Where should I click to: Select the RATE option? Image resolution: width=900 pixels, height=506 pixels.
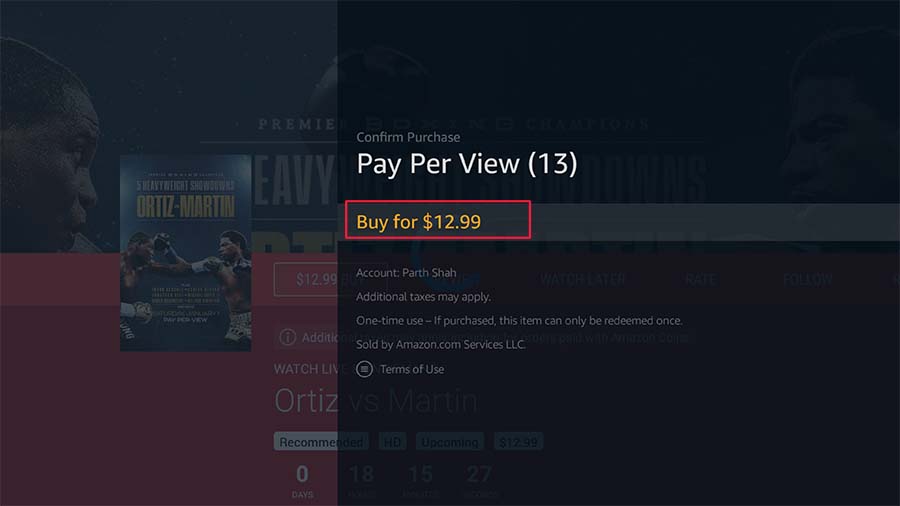(x=700, y=279)
